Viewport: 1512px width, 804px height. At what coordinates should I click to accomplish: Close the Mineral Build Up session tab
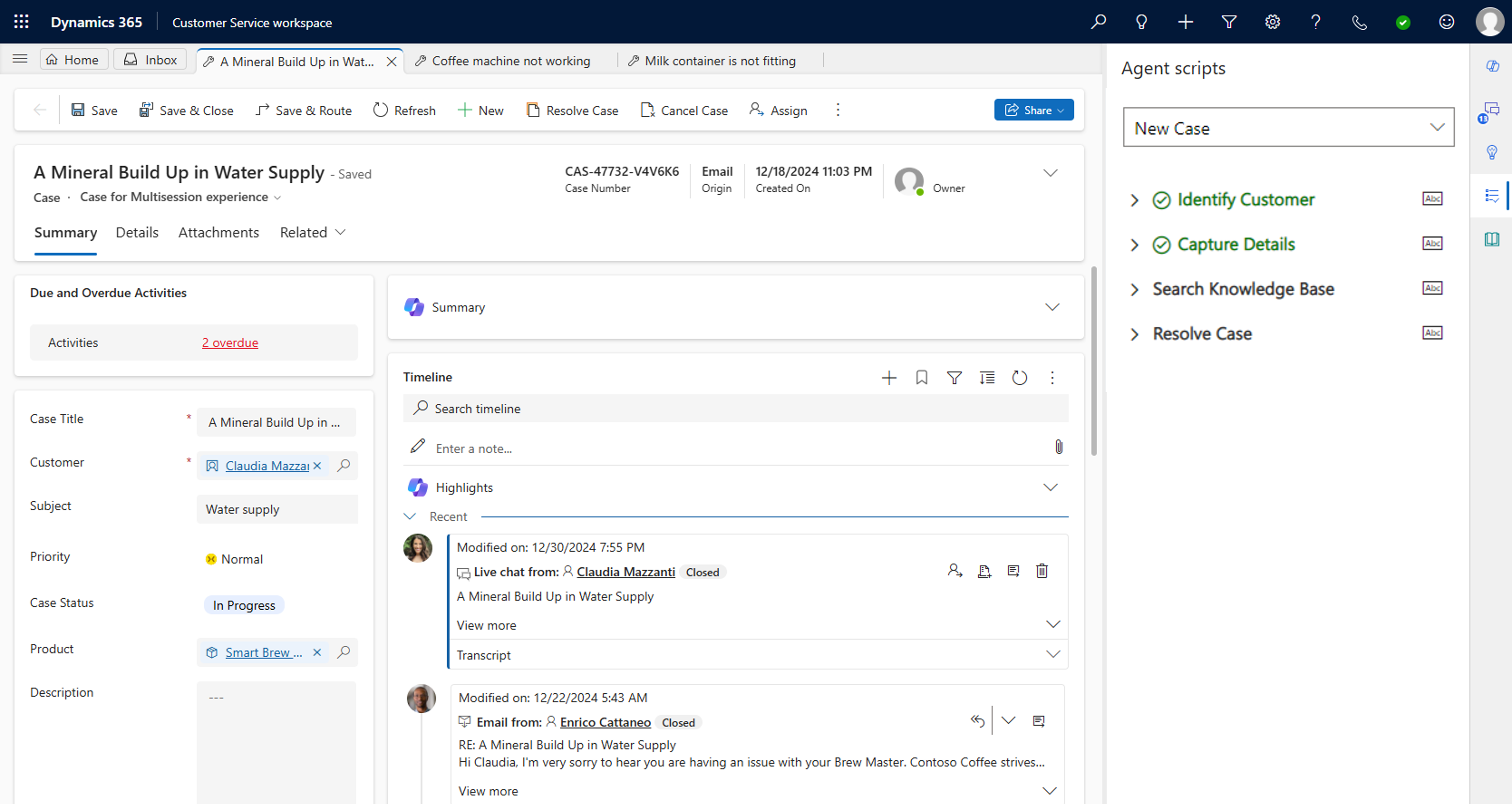391,61
